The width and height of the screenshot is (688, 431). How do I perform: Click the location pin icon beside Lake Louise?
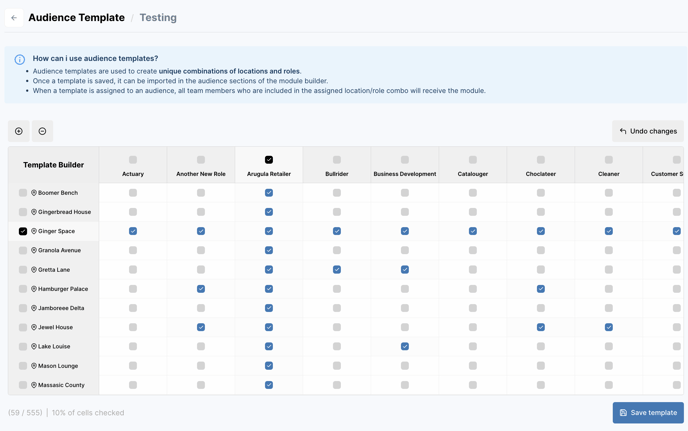[x=34, y=347]
